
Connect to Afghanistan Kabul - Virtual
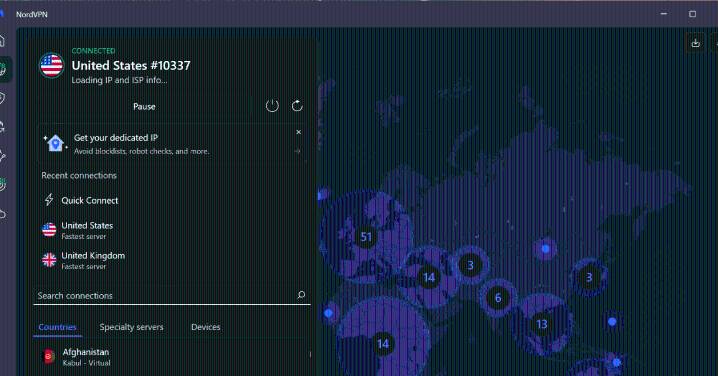pyautogui.click(x=172, y=357)
